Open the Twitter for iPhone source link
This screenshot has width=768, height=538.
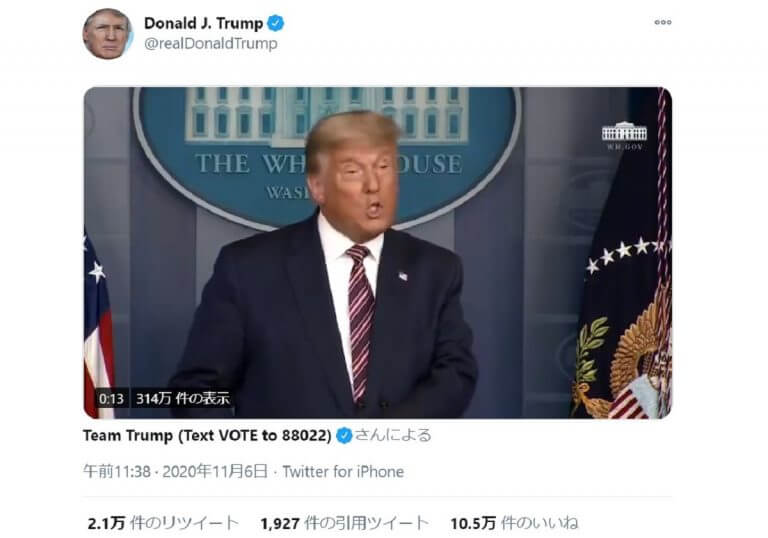tap(343, 471)
